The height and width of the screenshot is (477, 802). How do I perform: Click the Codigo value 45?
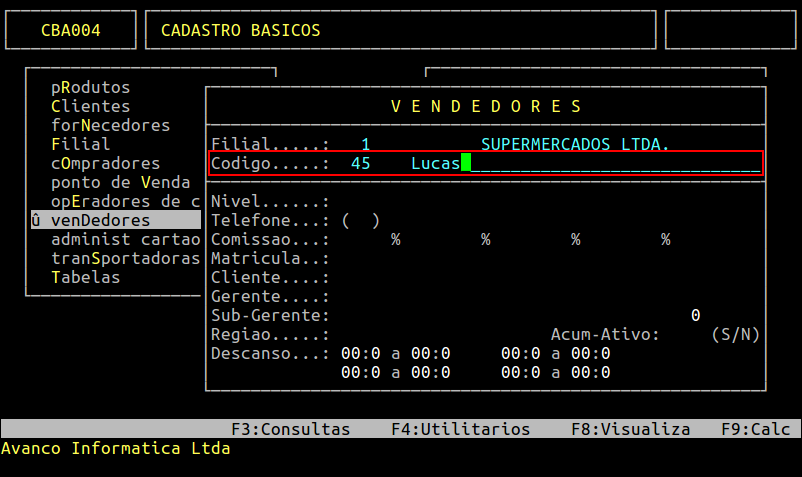pos(361,164)
